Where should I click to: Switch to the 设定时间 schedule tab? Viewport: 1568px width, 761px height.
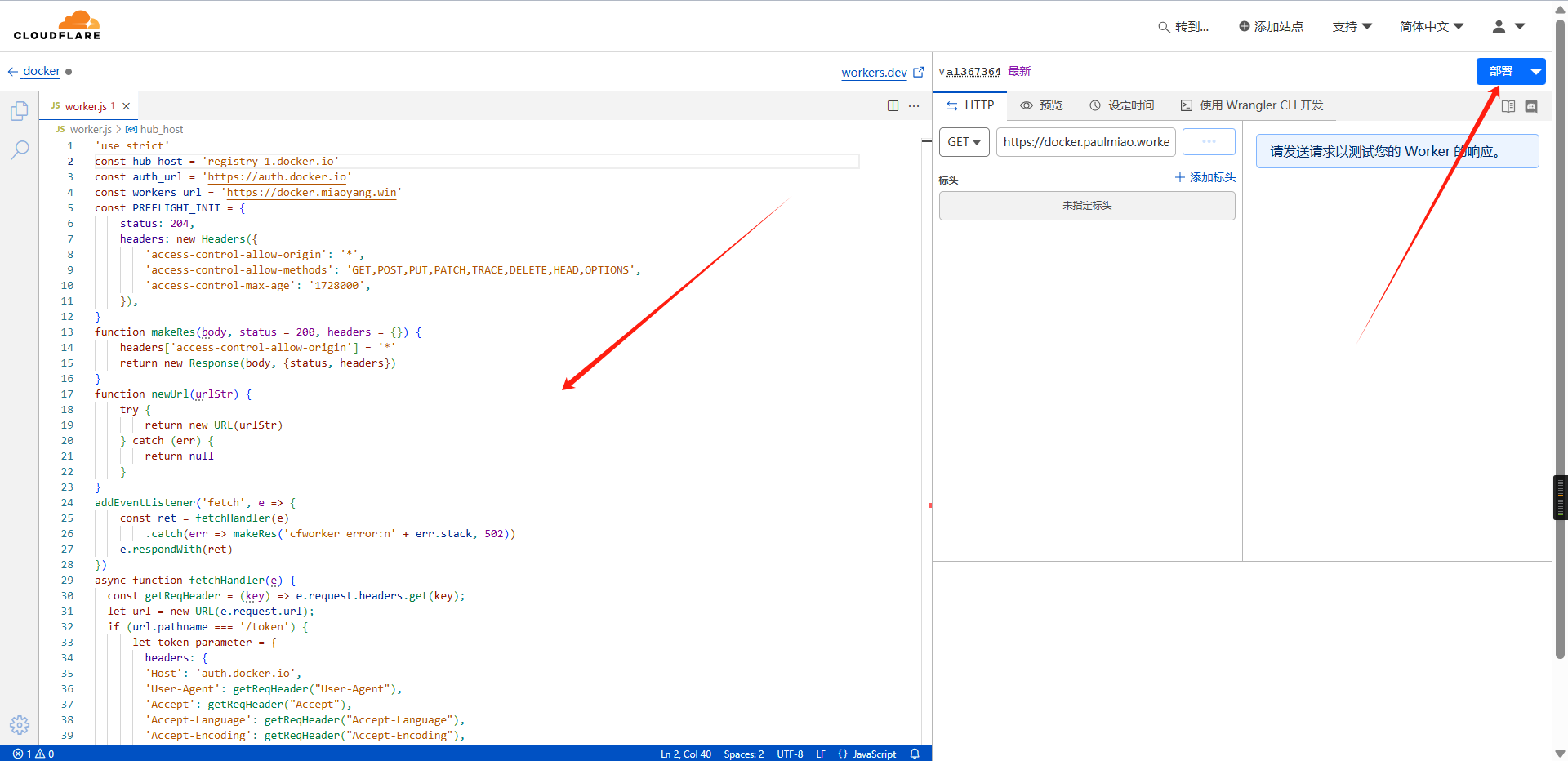1121,105
